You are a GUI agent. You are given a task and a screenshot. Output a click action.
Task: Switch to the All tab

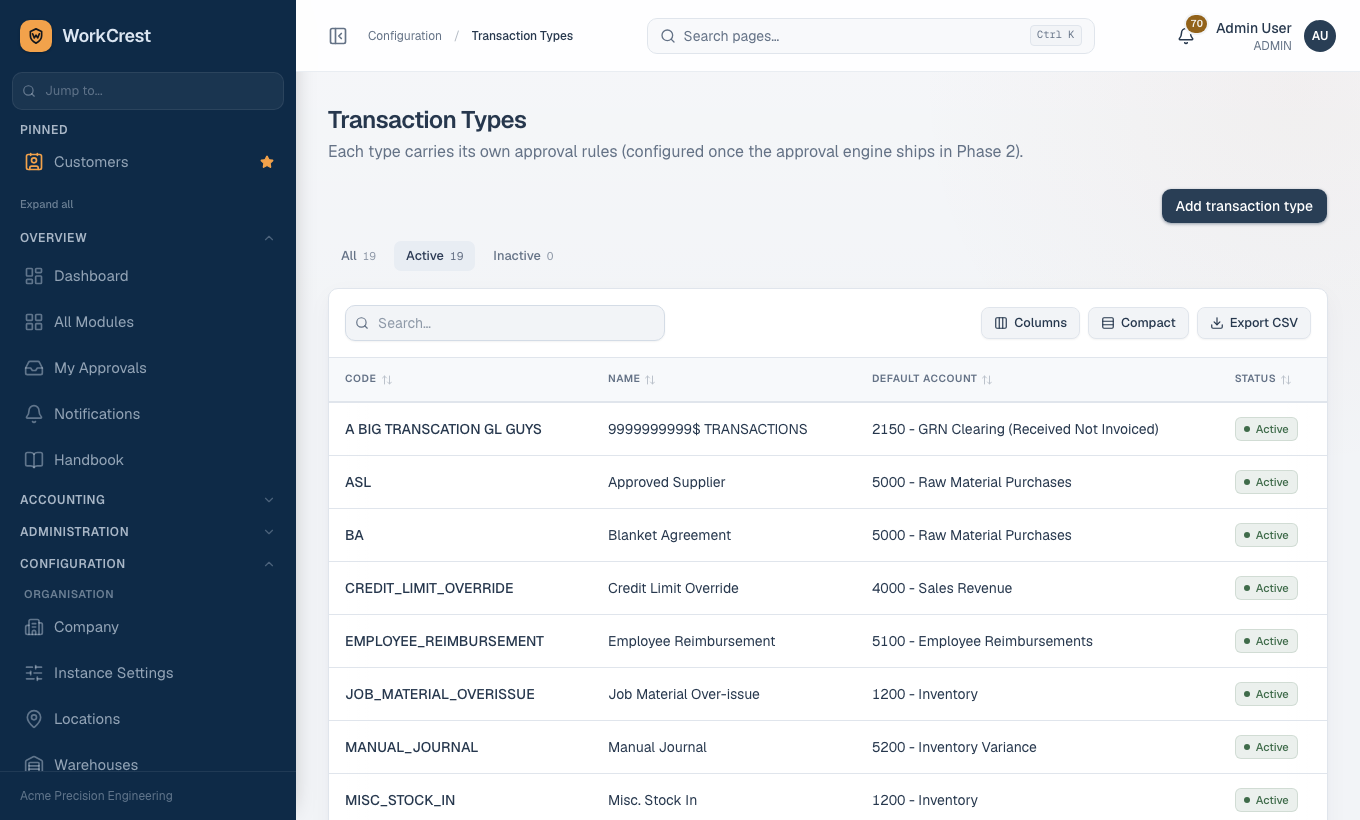point(358,256)
